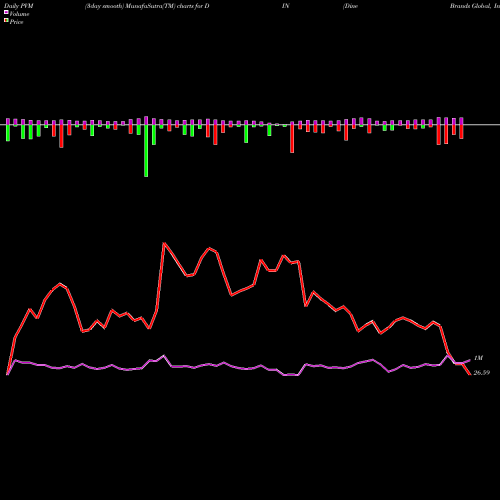Viewport: 500px width, 500px height.
Task: Click the highest peak of red price line
Action: pyautogui.click(x=164, y=243)
